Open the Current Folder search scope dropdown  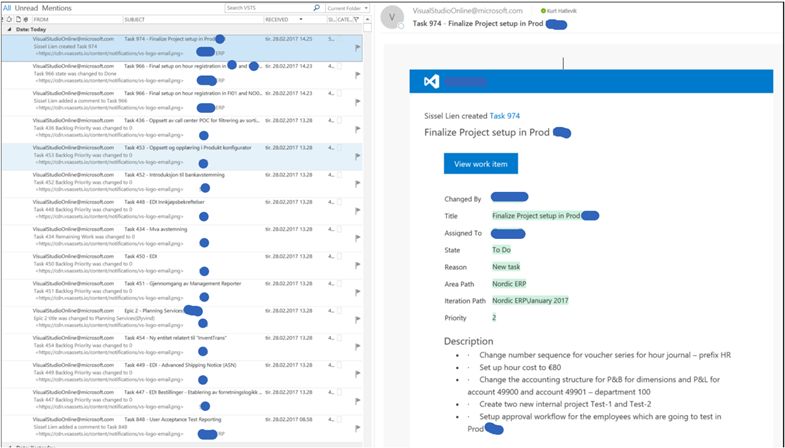pos(350,8)
